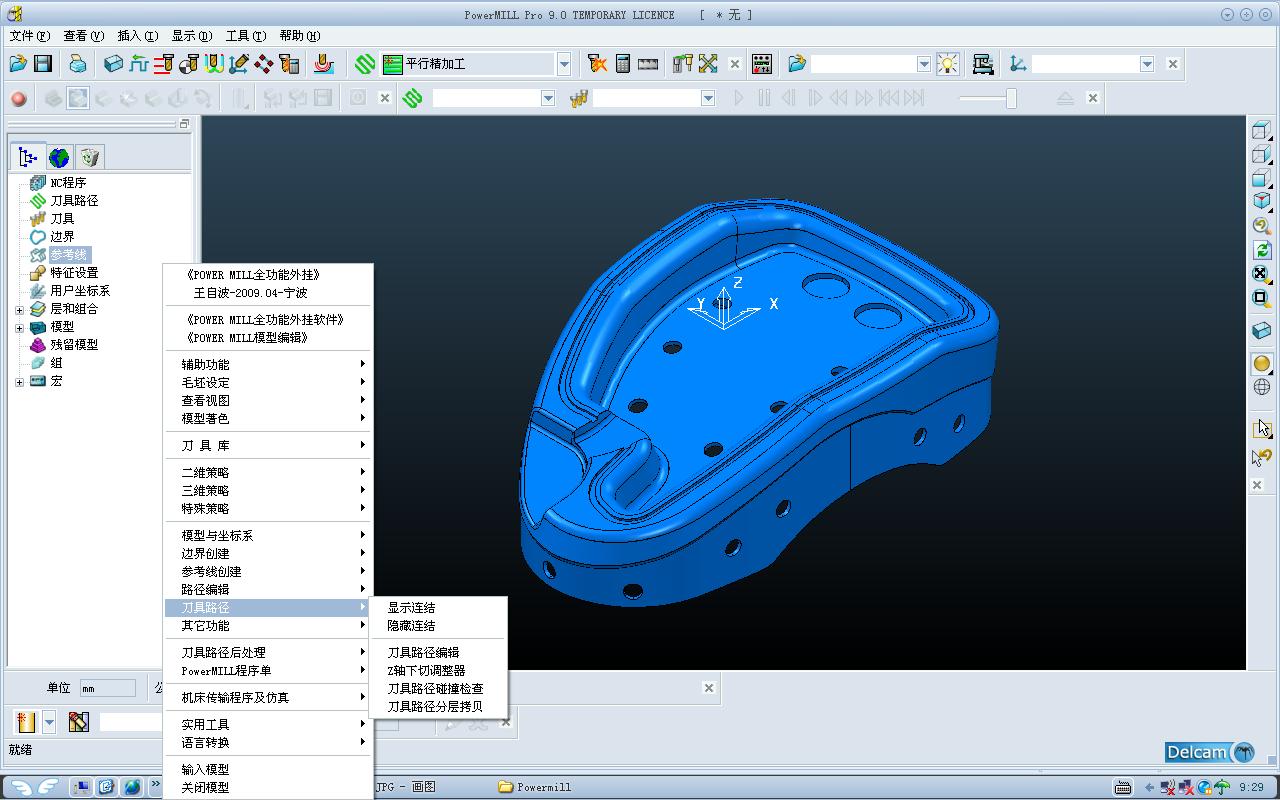Image resolution: width=1280 pixels, height=800 pixels.
Task: Open the 显示 menu
Action: coord(191,36)
